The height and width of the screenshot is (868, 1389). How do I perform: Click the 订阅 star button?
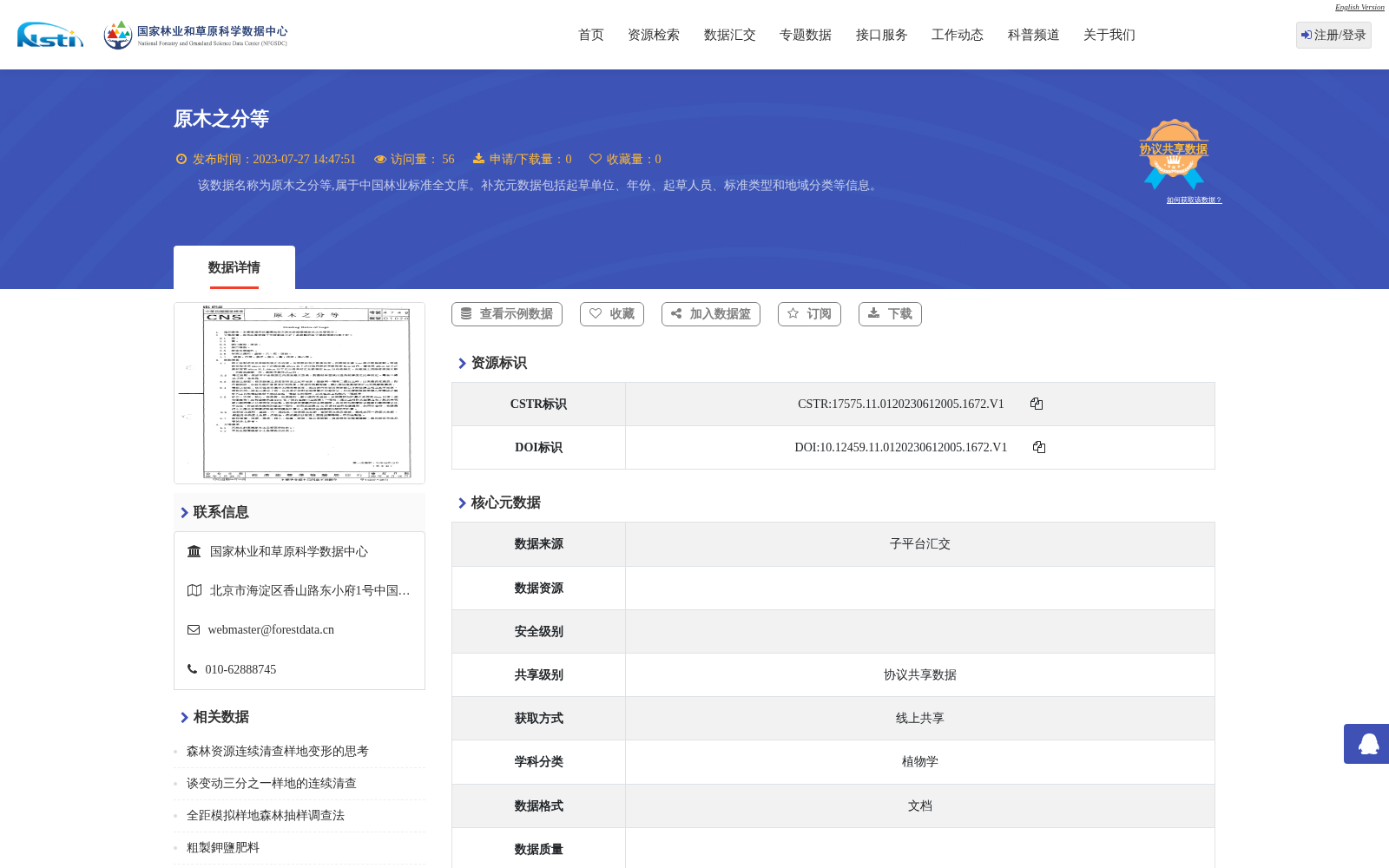coord(810,314)
